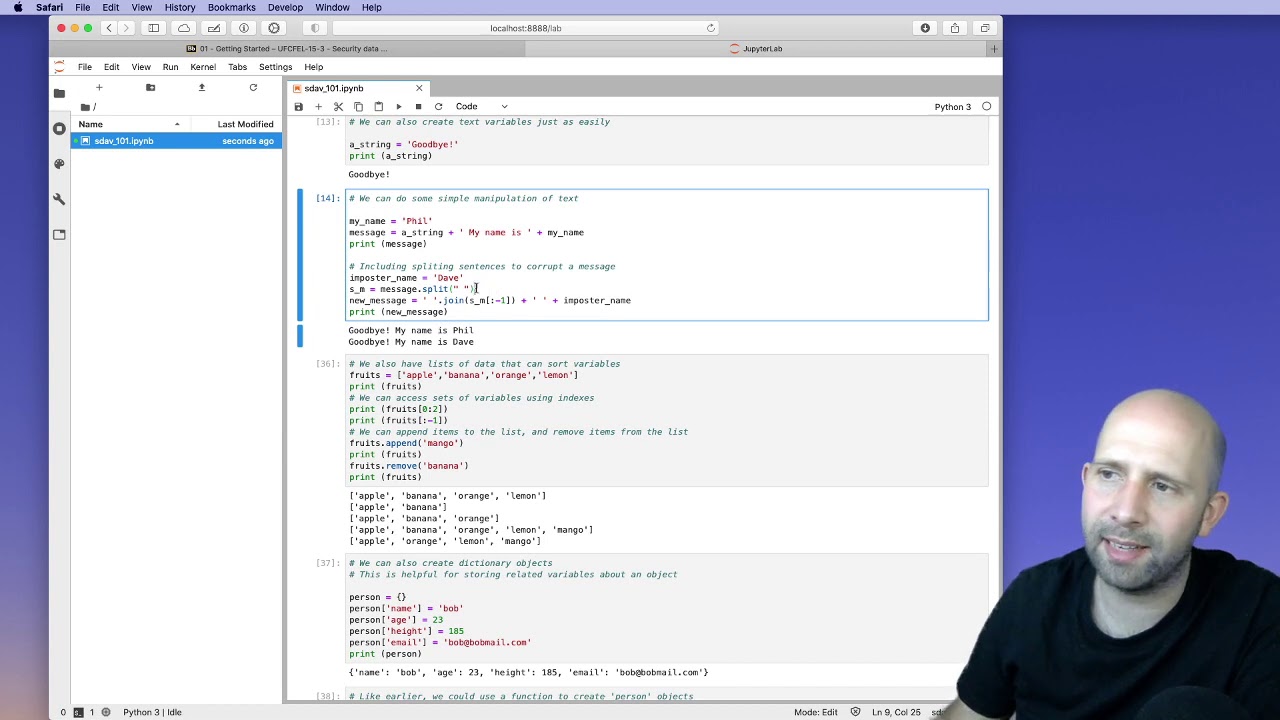Open the Running Terminals and Kernels sidebar icon

click(x=59, y=128)
